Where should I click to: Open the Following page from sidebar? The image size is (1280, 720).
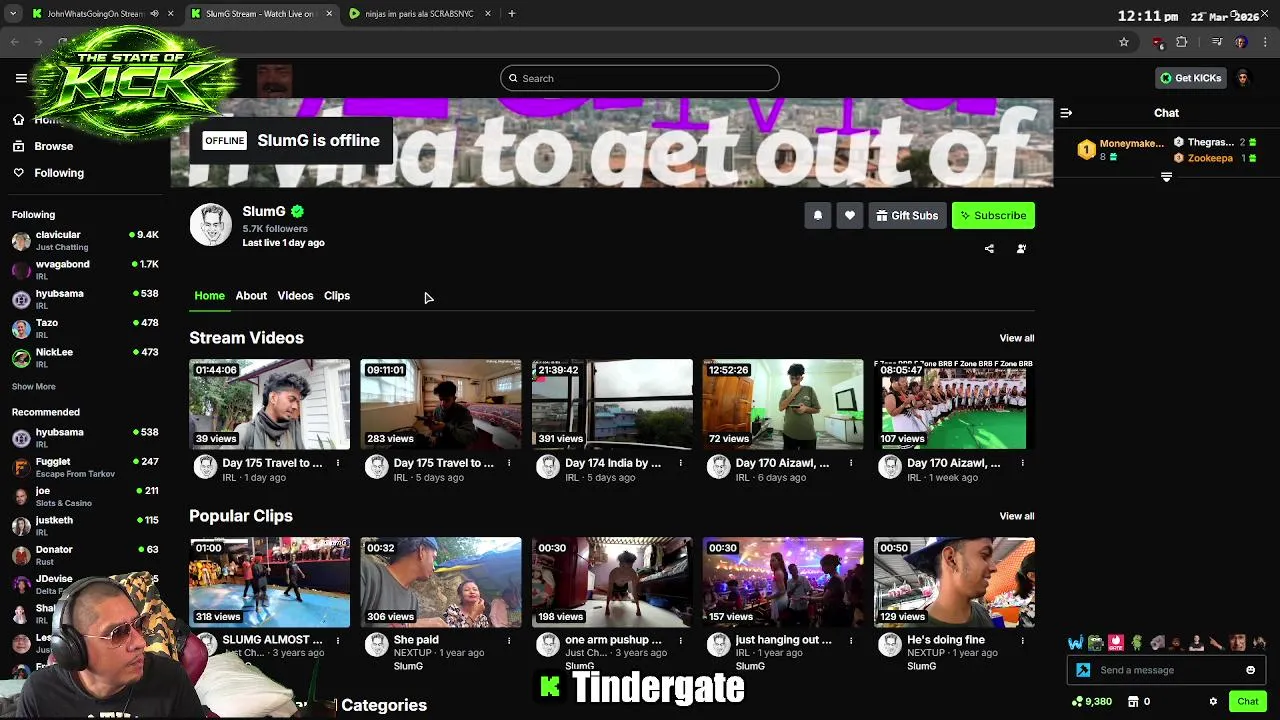pyautogui.click(x=48, y=173)
